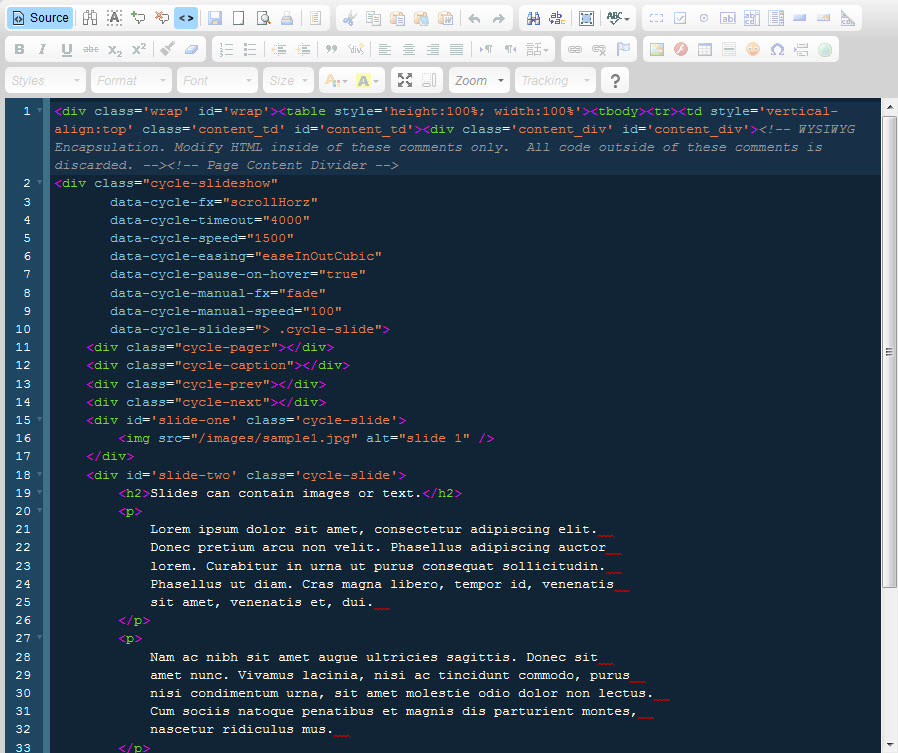
Task: Click the remove comment icon
Action: [162, 18]
